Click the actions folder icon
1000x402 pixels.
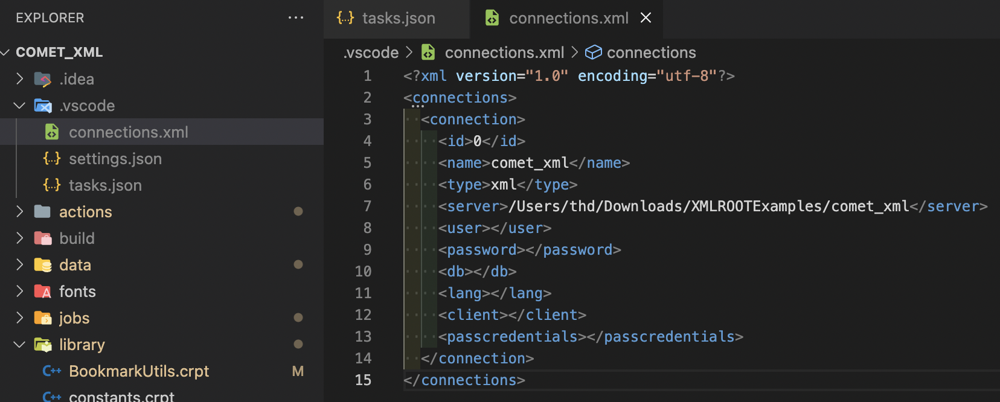pyautogui.click(x=43, y=212)
